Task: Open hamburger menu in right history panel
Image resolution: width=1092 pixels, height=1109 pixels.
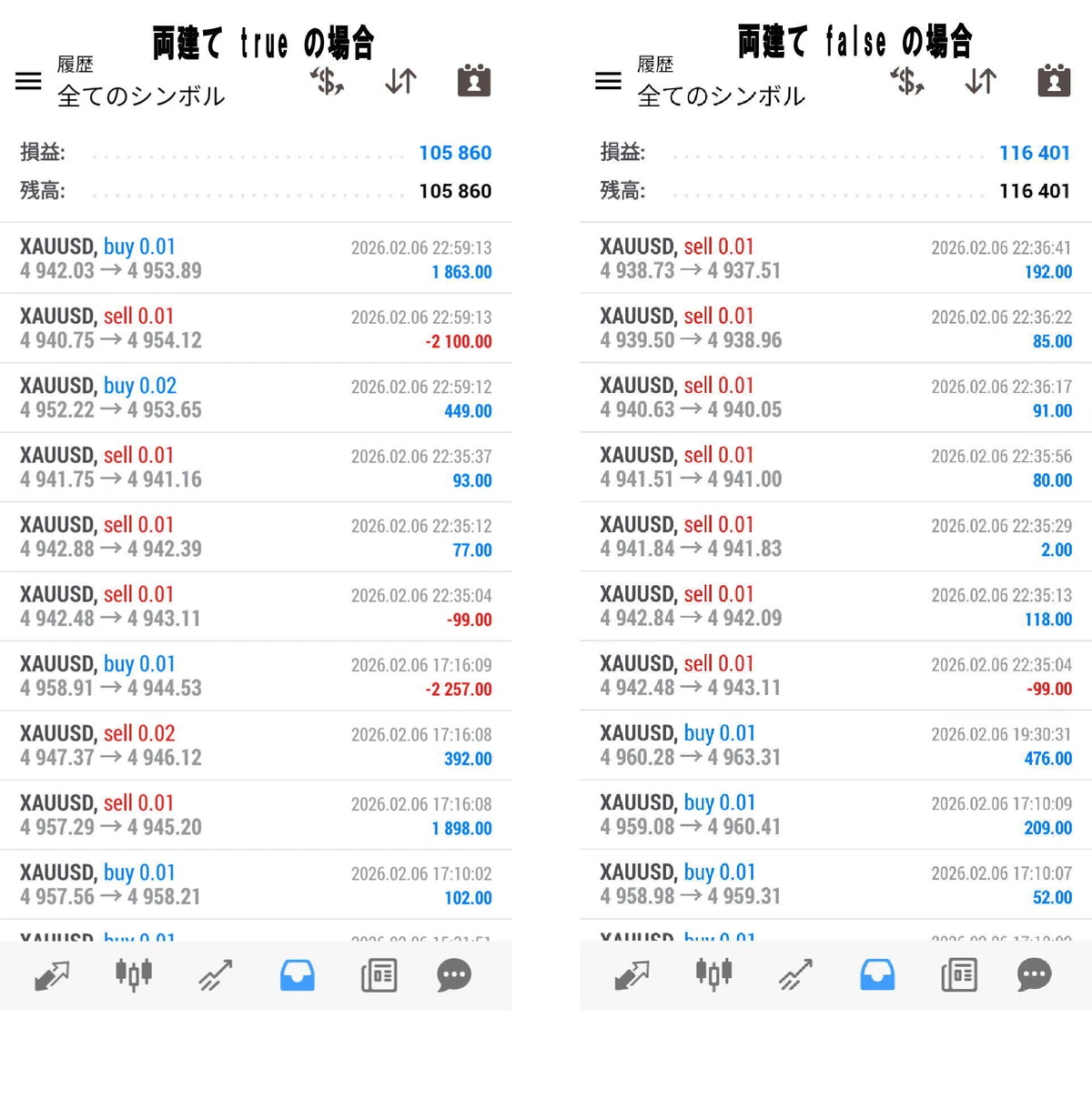Action: pyautogui.click(x=608, y=81)
